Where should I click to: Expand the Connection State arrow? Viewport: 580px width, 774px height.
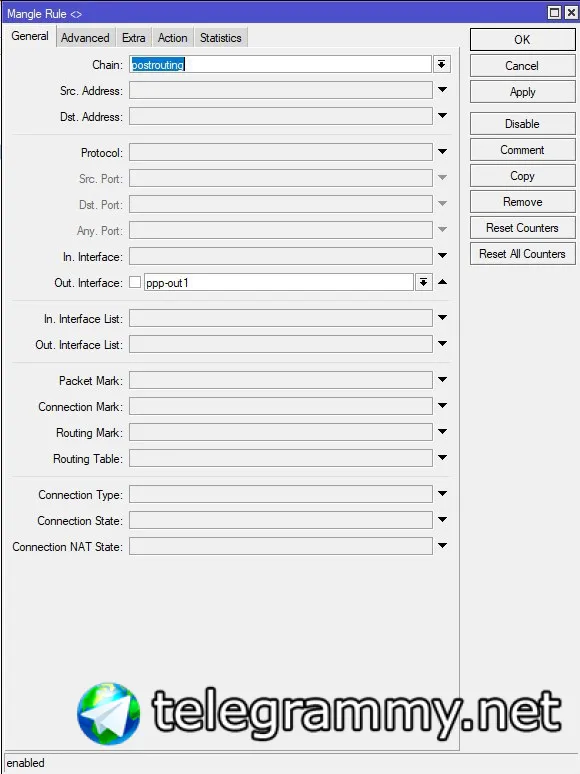(442, 520)
